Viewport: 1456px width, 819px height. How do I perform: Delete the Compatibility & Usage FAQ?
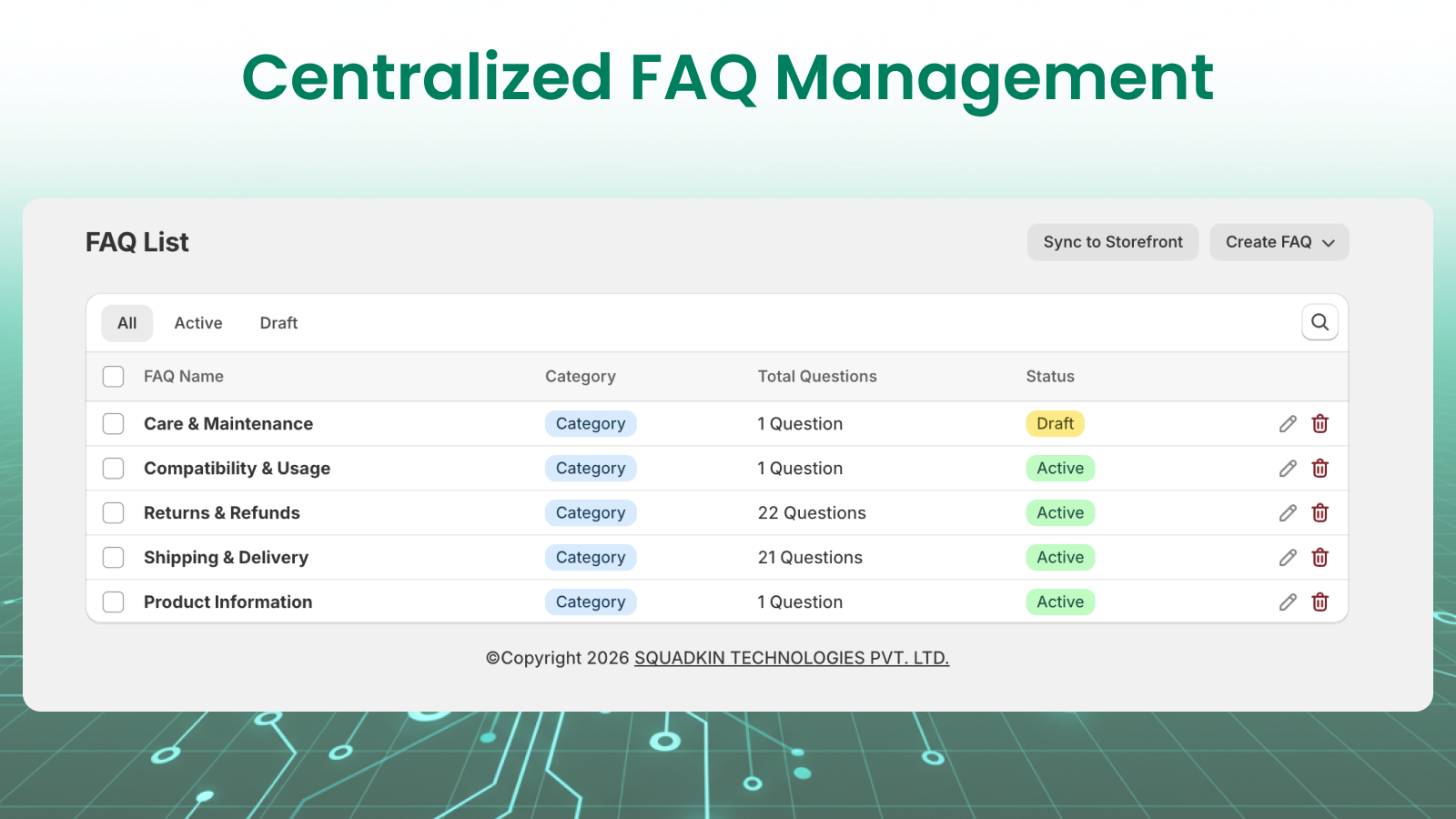pyautogui.click(x=1319, y=468)
